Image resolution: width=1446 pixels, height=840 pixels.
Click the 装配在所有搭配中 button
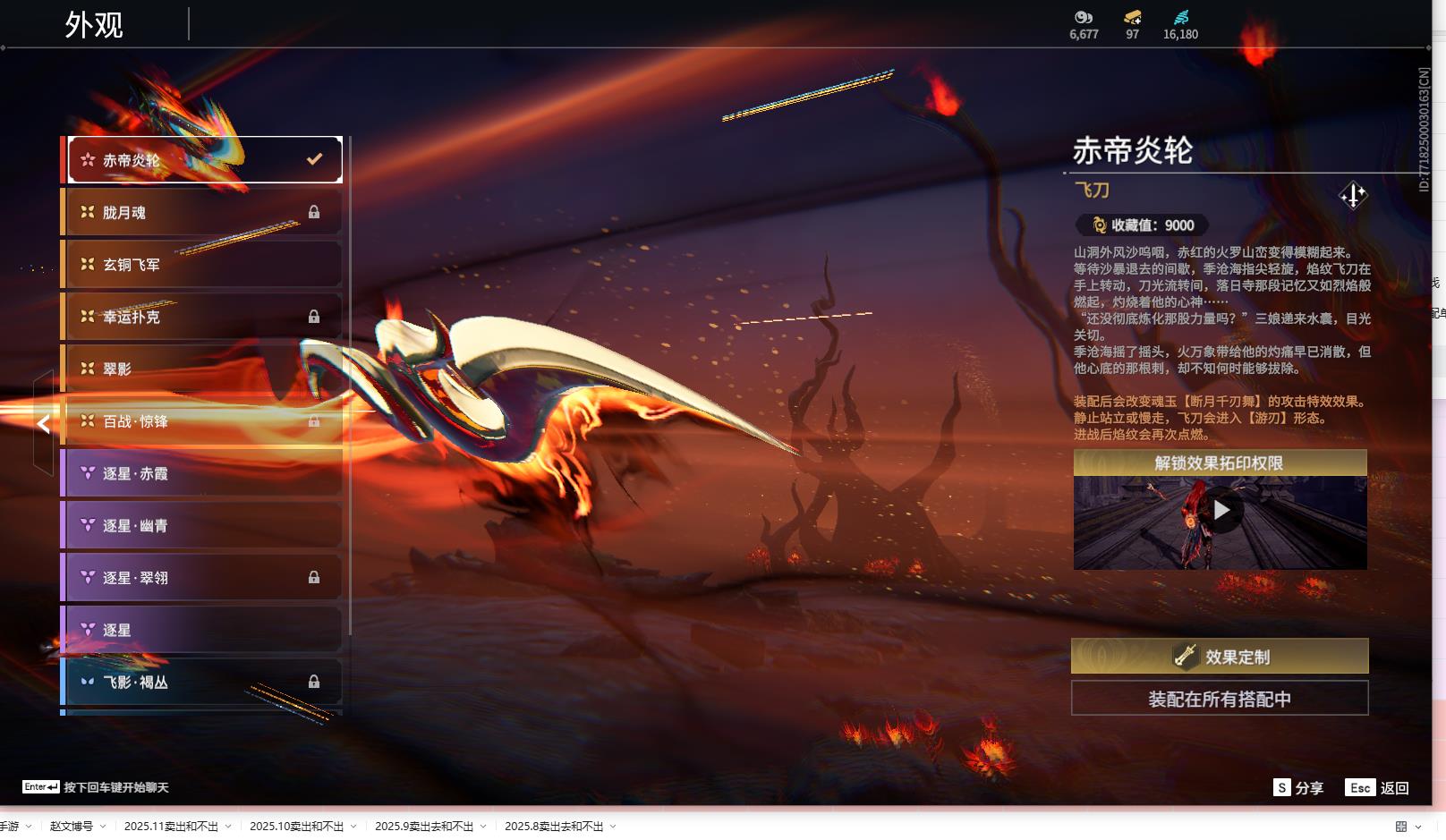[1220, 699]
